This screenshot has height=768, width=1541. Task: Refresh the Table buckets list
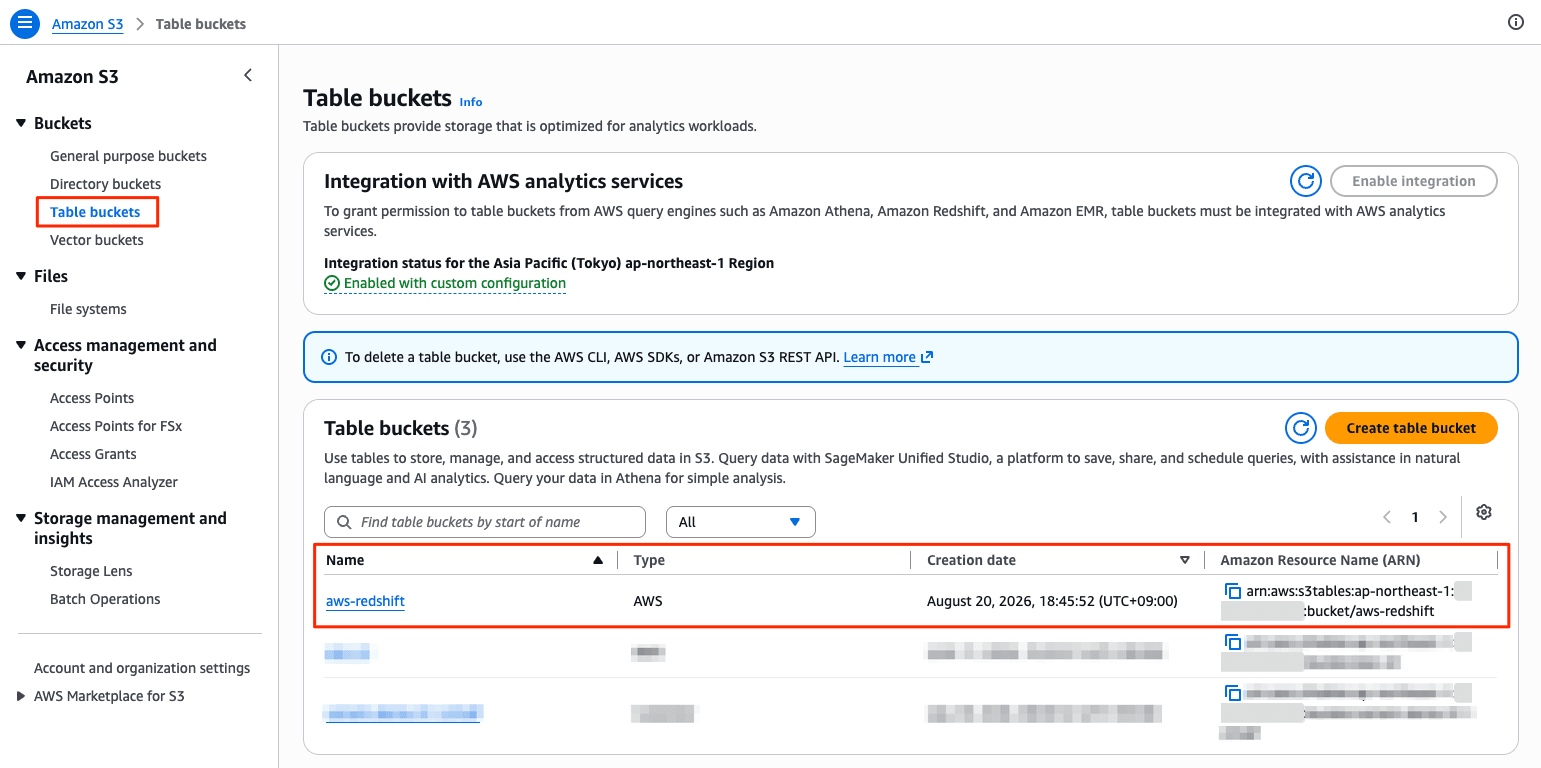tap(1301, 428)
